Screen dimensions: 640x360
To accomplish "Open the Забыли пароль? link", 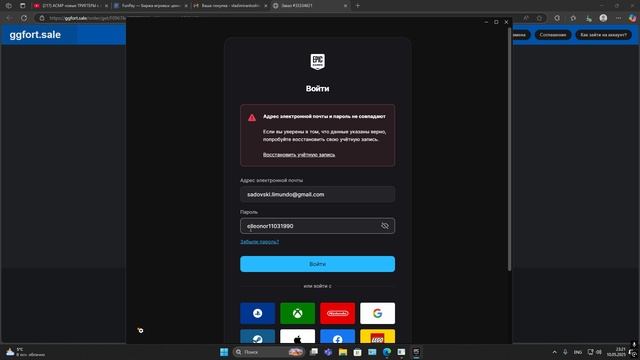I will [260, 242].
